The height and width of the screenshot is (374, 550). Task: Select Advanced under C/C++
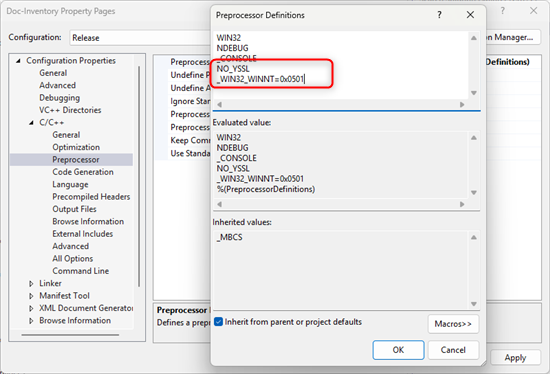71,246
